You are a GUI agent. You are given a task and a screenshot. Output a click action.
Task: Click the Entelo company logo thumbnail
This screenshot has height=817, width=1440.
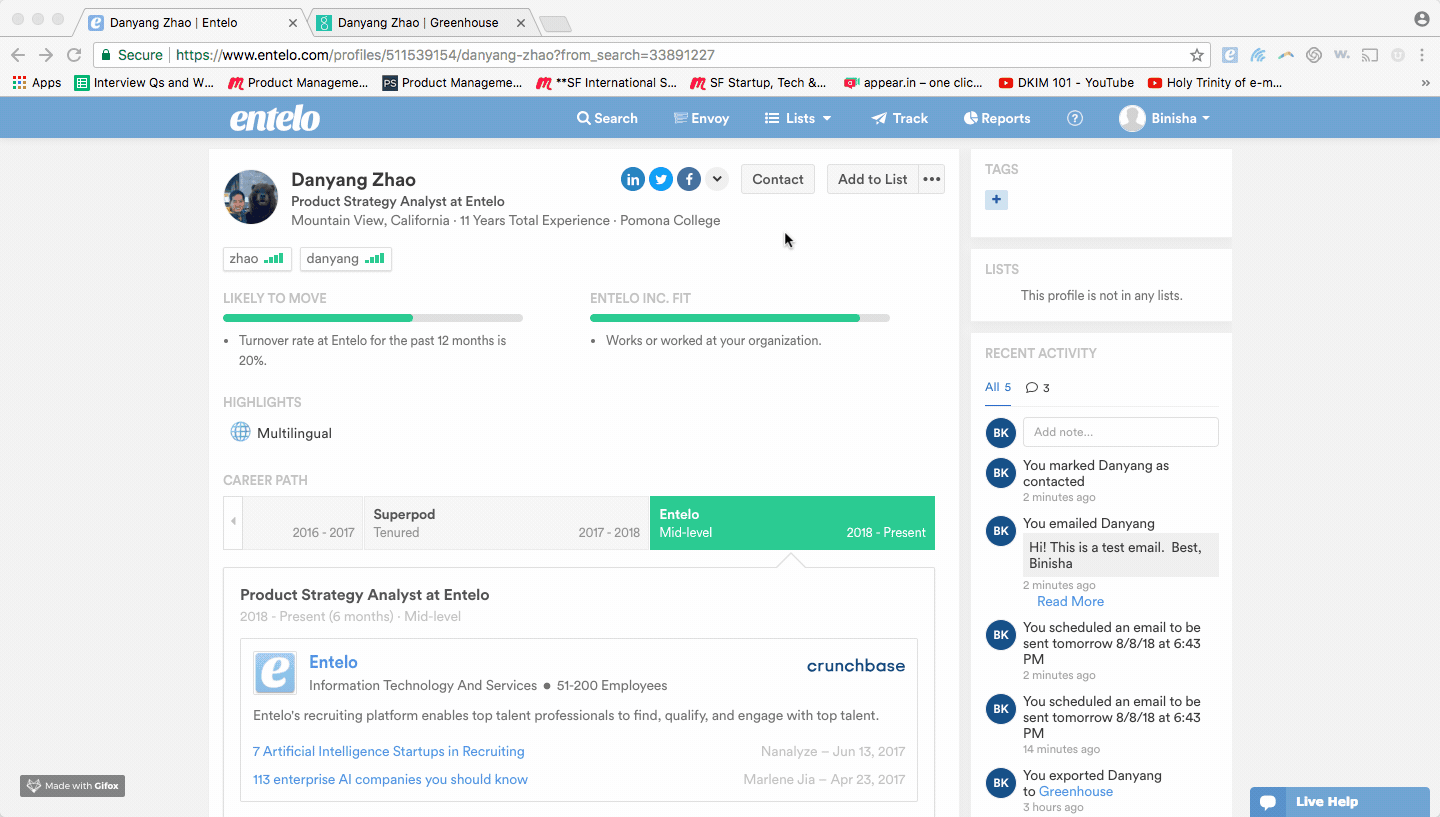(275, 673)
